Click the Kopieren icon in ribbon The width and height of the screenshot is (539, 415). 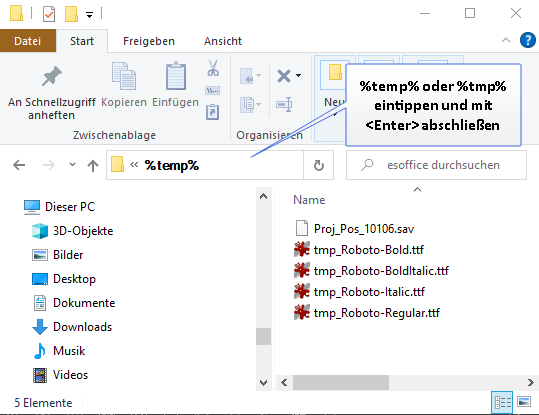click(x=124, y=76)
